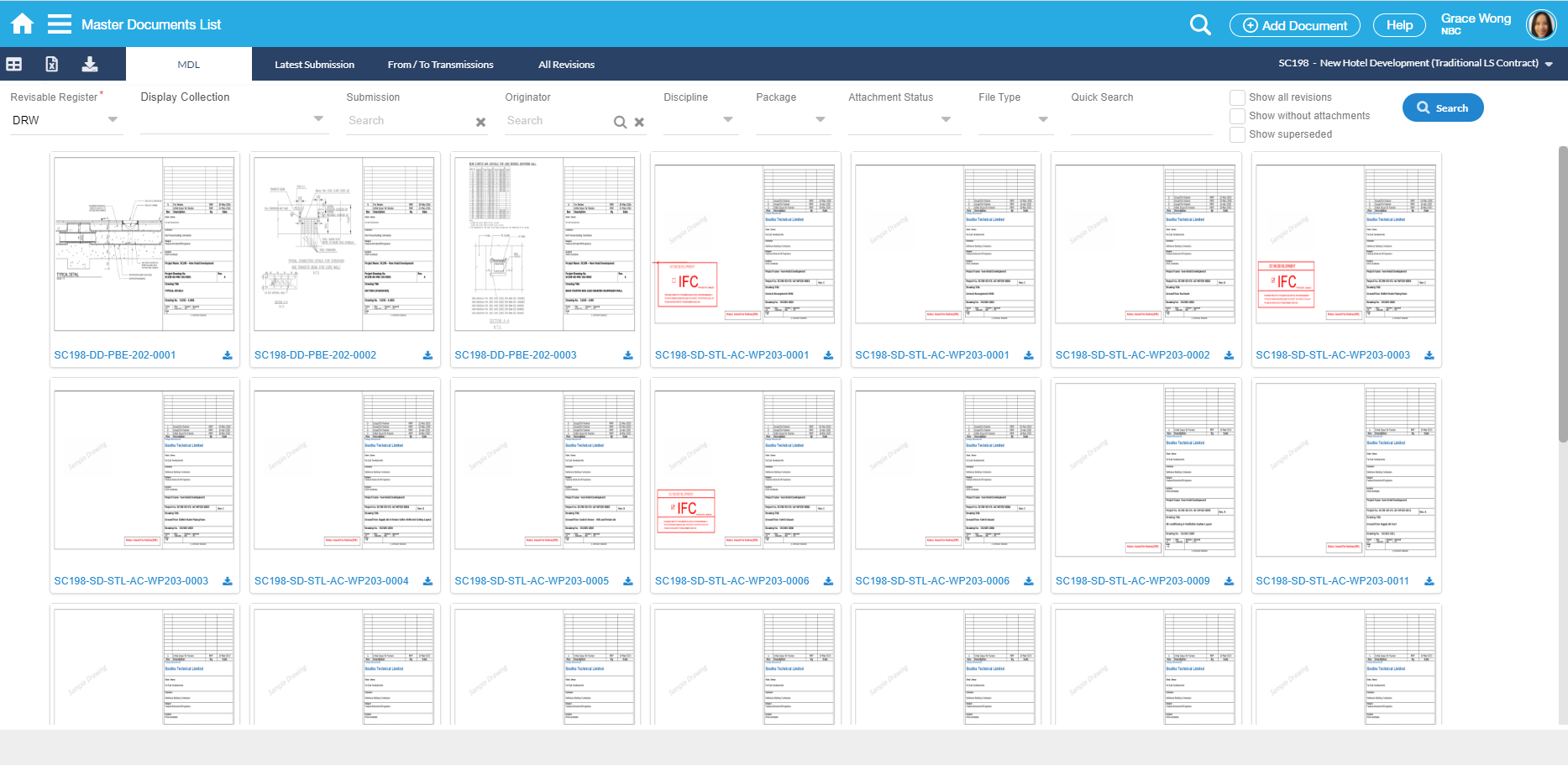Enable Show superseded documents
Viewport: 1568px width, 765px height.
click(x=1236, y=134)
